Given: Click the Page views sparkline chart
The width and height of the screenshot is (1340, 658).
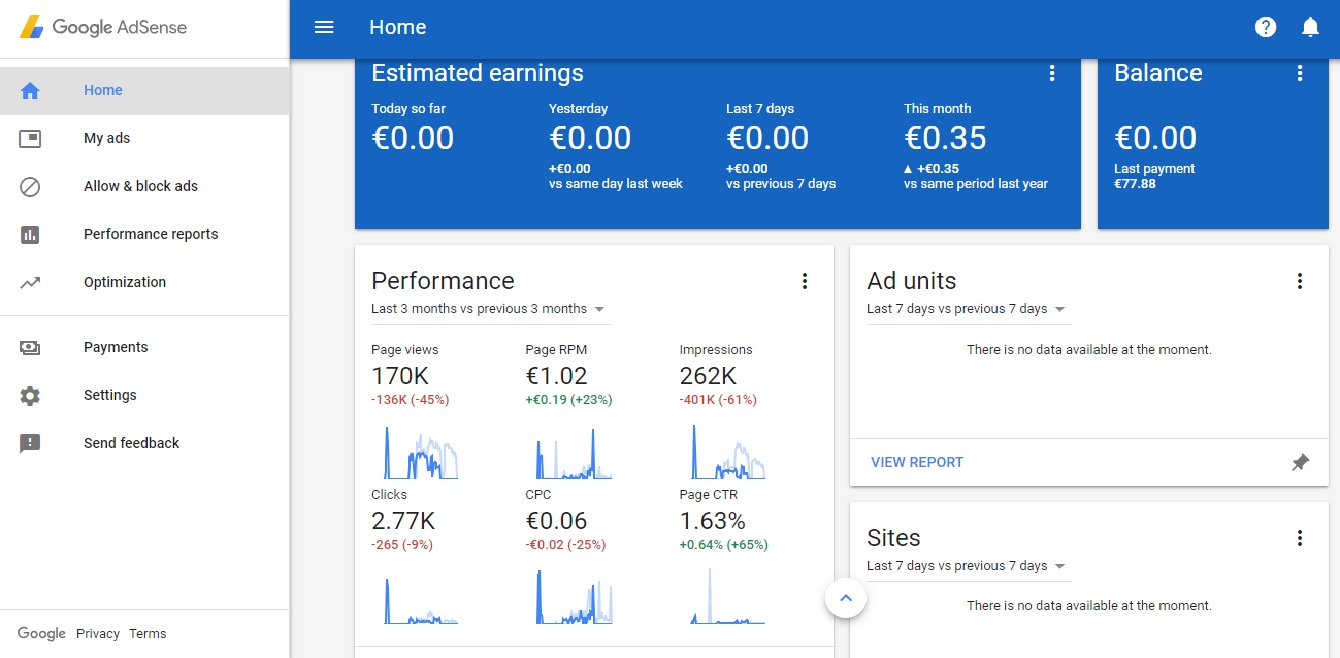Looking at the screenshot, I should [x=421, y=452].
